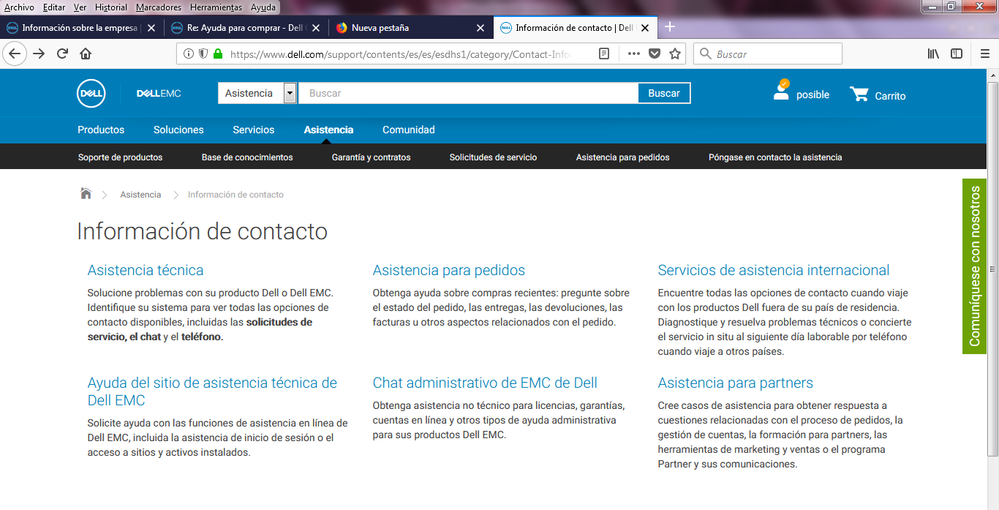The image size is (999, 510).
Task: Open Asistencia para pedidos in submenu bar
Action: (x=622, y=157)
